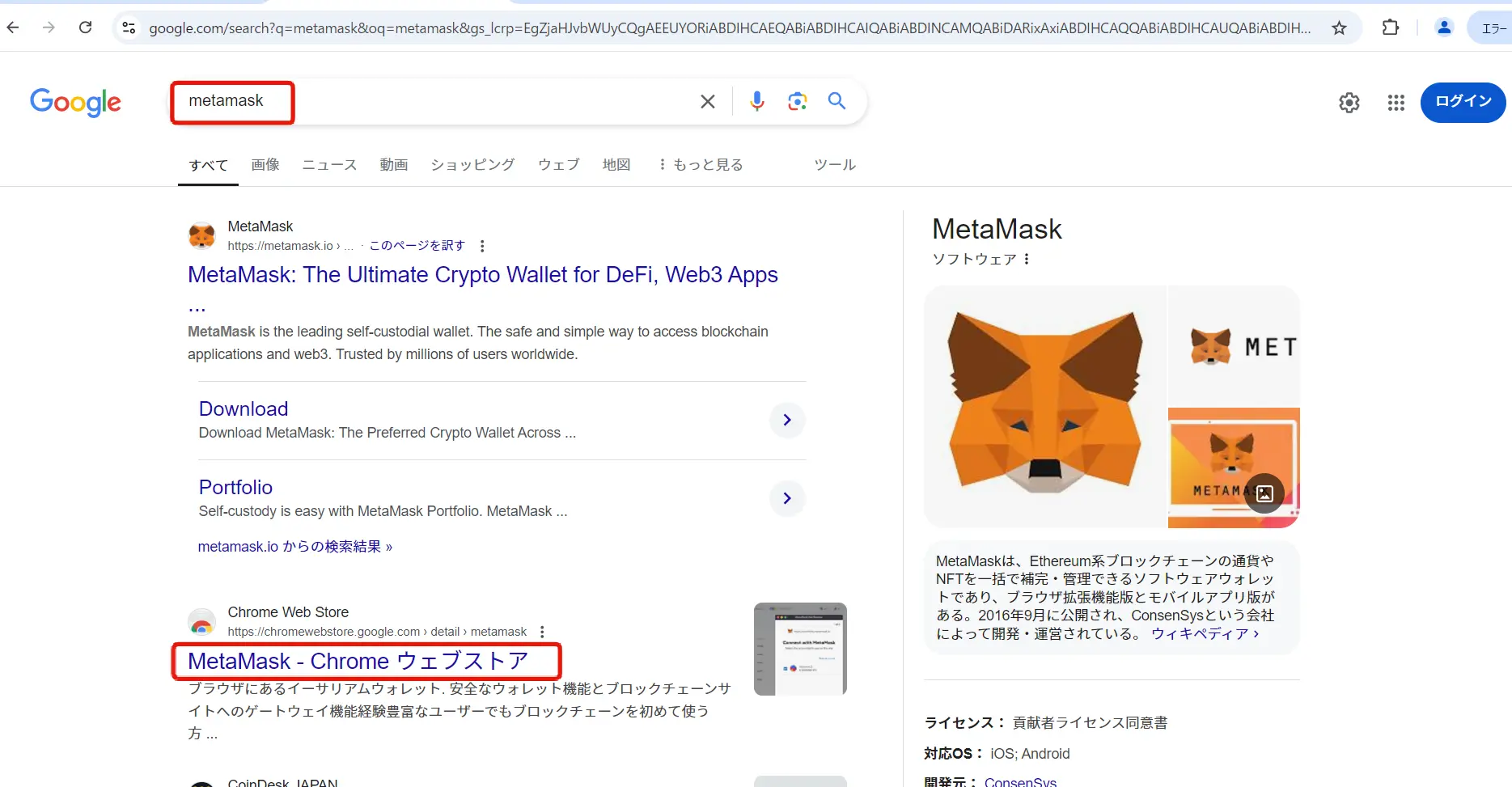Click the browser forward arrow
Screen dimensions: 1512x787
pyautogui.click(x=49, y=28)
